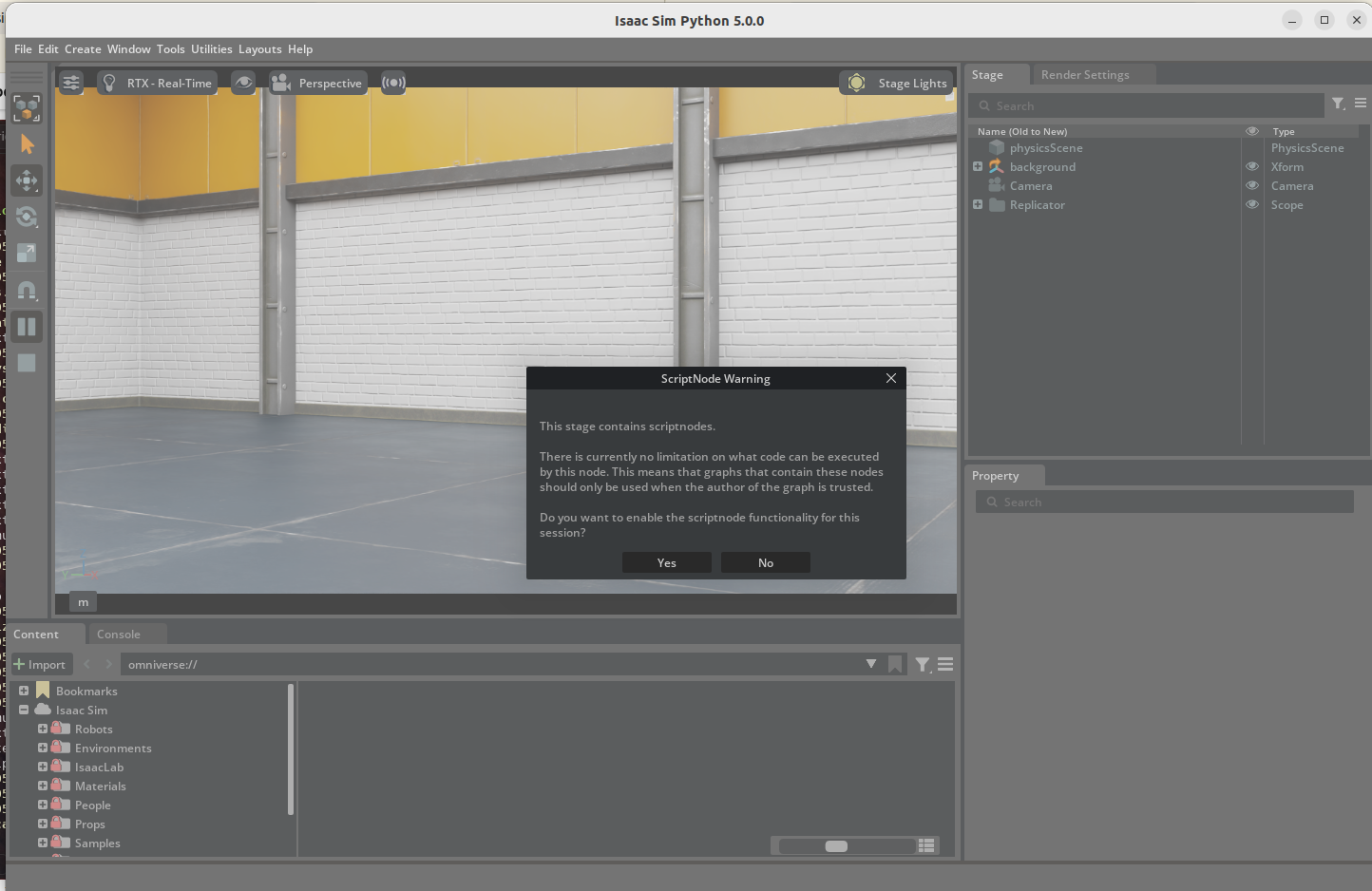
Task: Toggle list/grid view in Content browser
Action: point(927,845)
